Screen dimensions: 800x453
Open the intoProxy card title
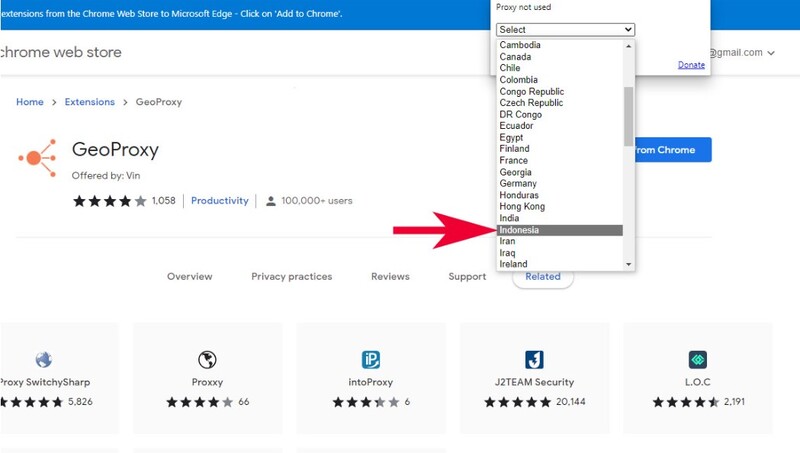[x=371, y=382]
